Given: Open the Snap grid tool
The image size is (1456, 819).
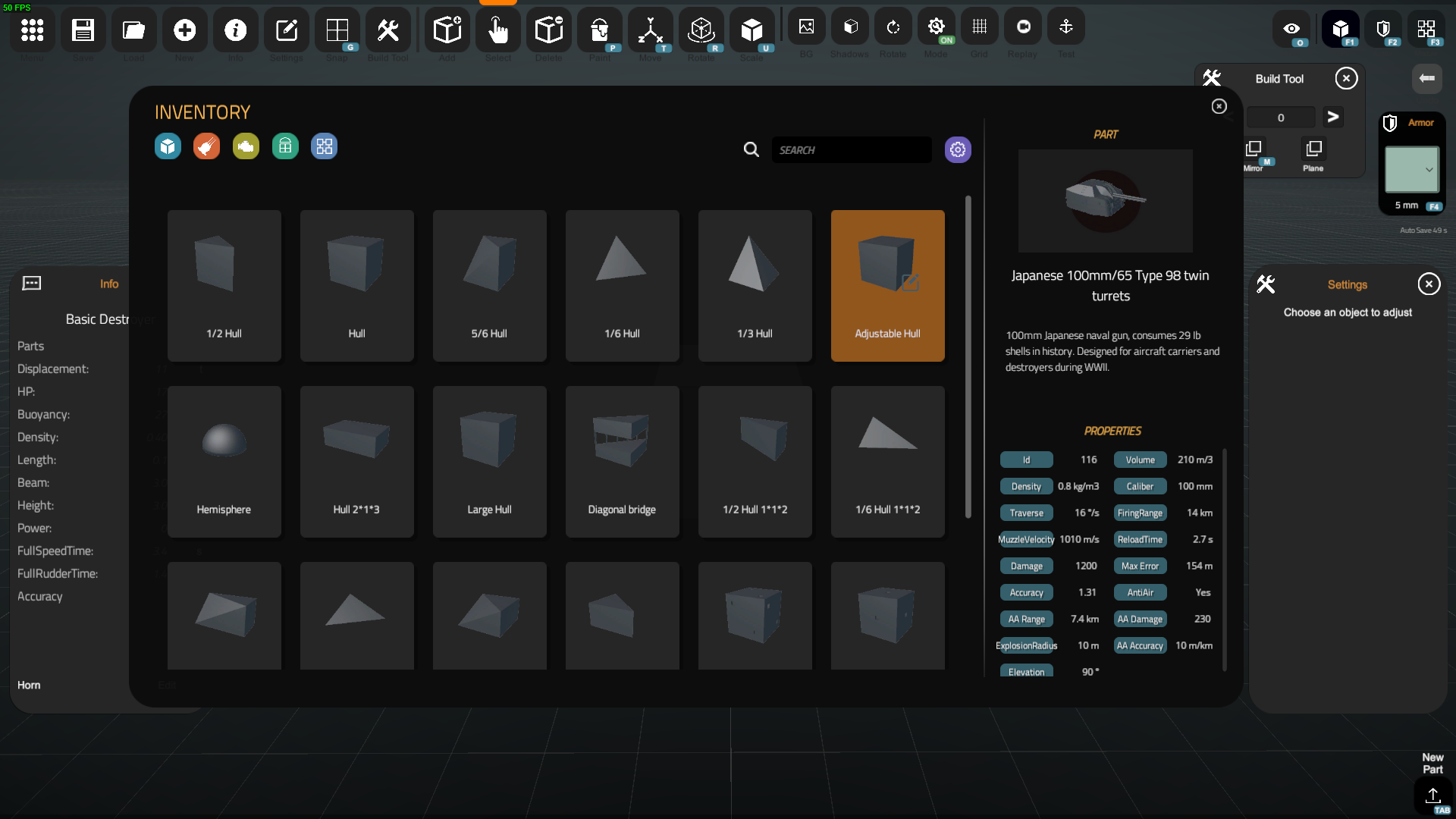Looking at the screenshot, I should (337, 30).
